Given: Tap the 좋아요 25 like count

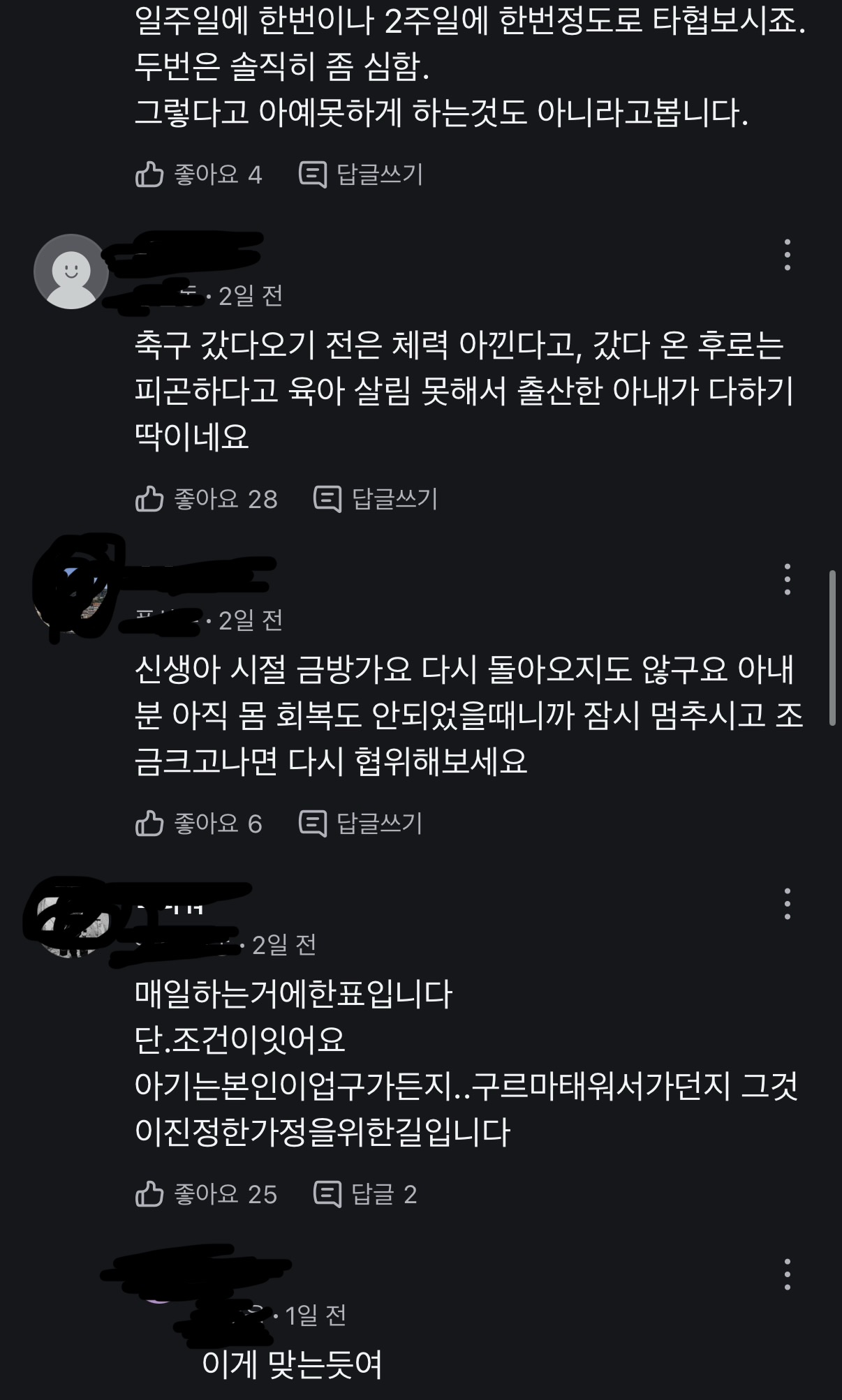Looking at the screenshot, I should click(x=226, y=1194).
